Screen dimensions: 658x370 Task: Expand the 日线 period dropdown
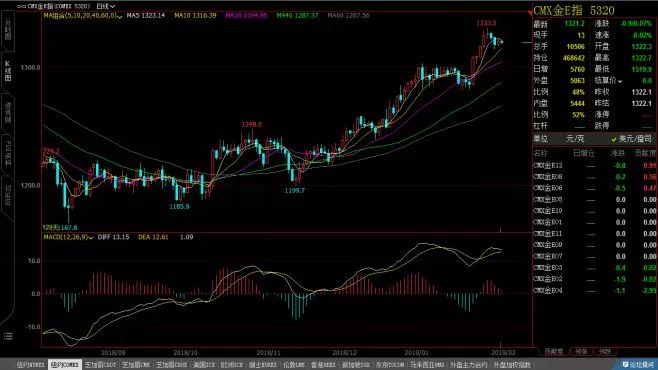(x=105, y=6)
